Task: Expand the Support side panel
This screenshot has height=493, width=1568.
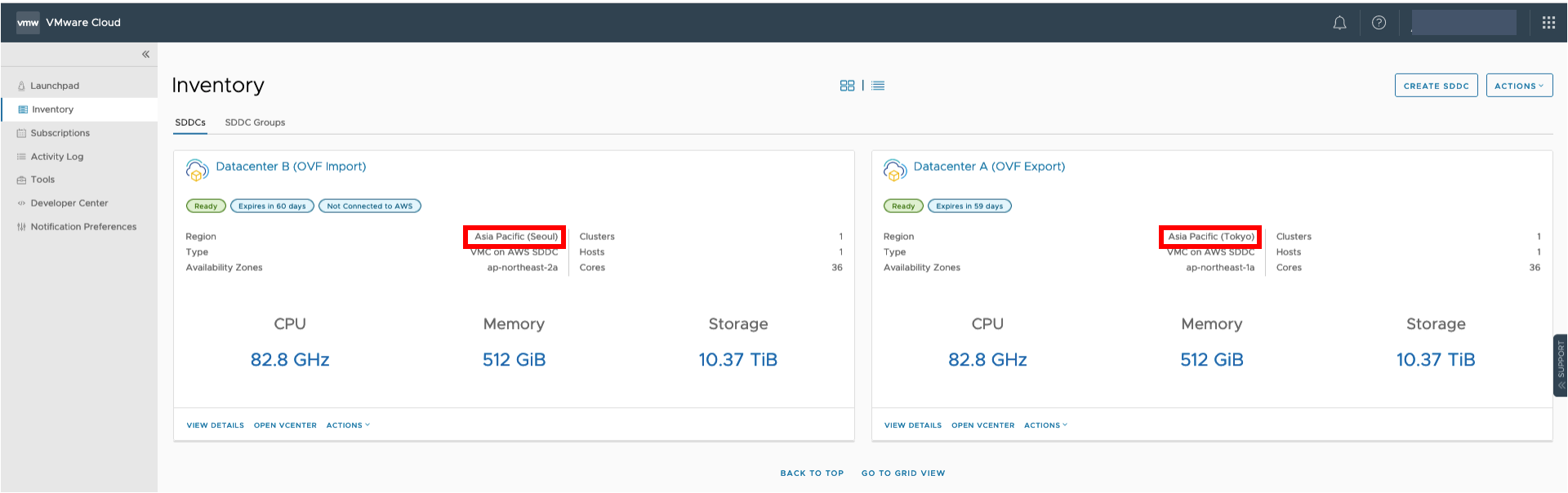Action: [1560, 365]
